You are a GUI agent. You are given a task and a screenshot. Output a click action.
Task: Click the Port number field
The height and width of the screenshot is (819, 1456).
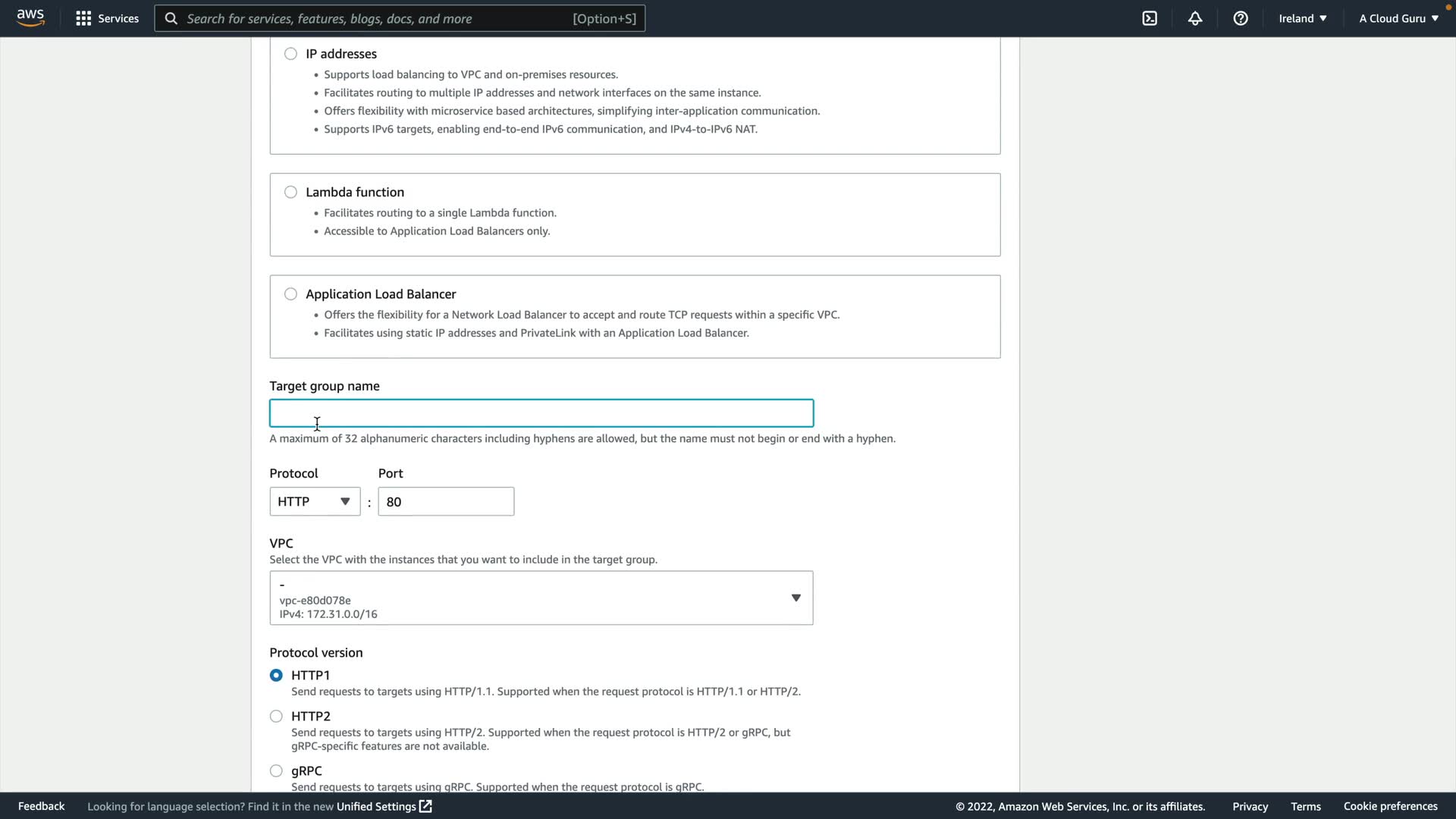[x=446, y=501]
